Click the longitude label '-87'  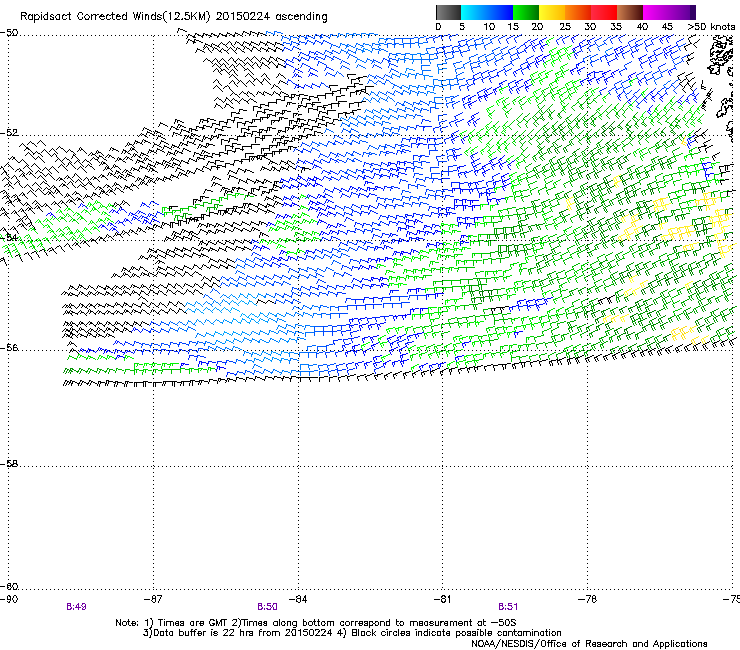tap(153, 599)
